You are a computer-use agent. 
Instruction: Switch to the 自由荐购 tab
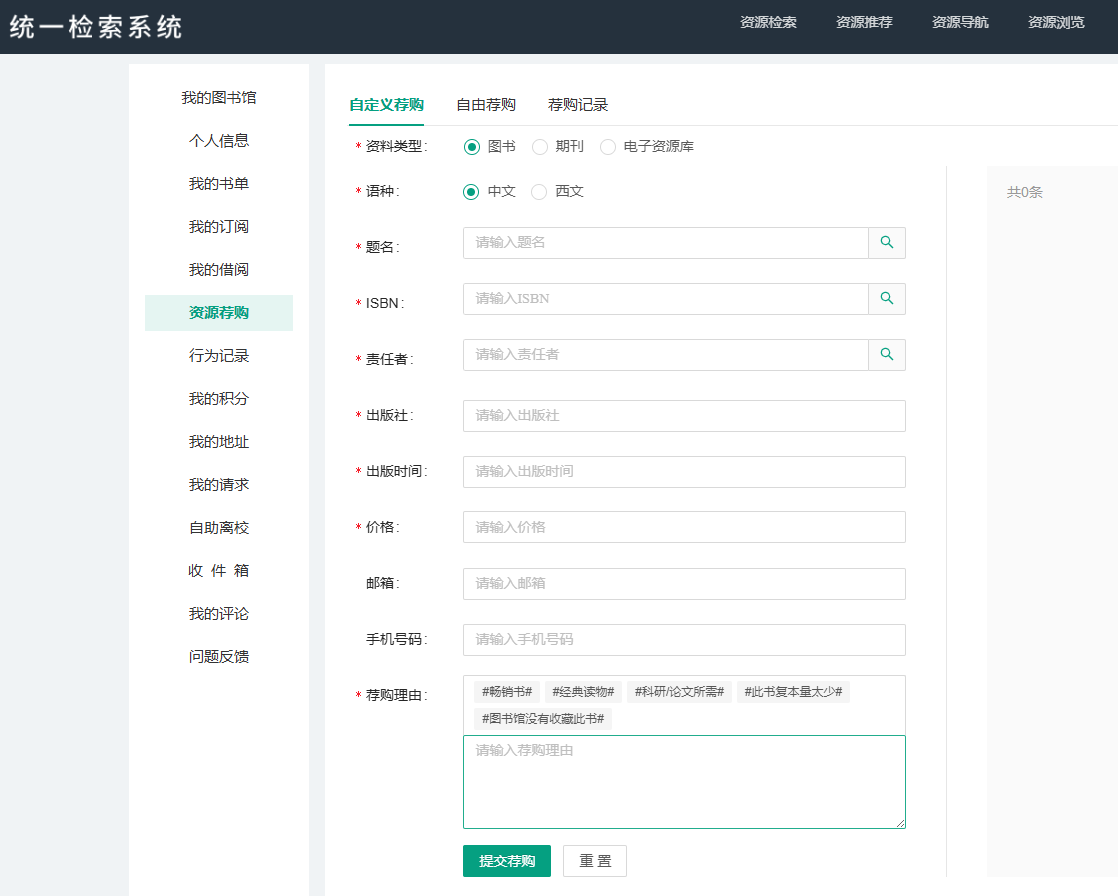click(x=486, y=105)
